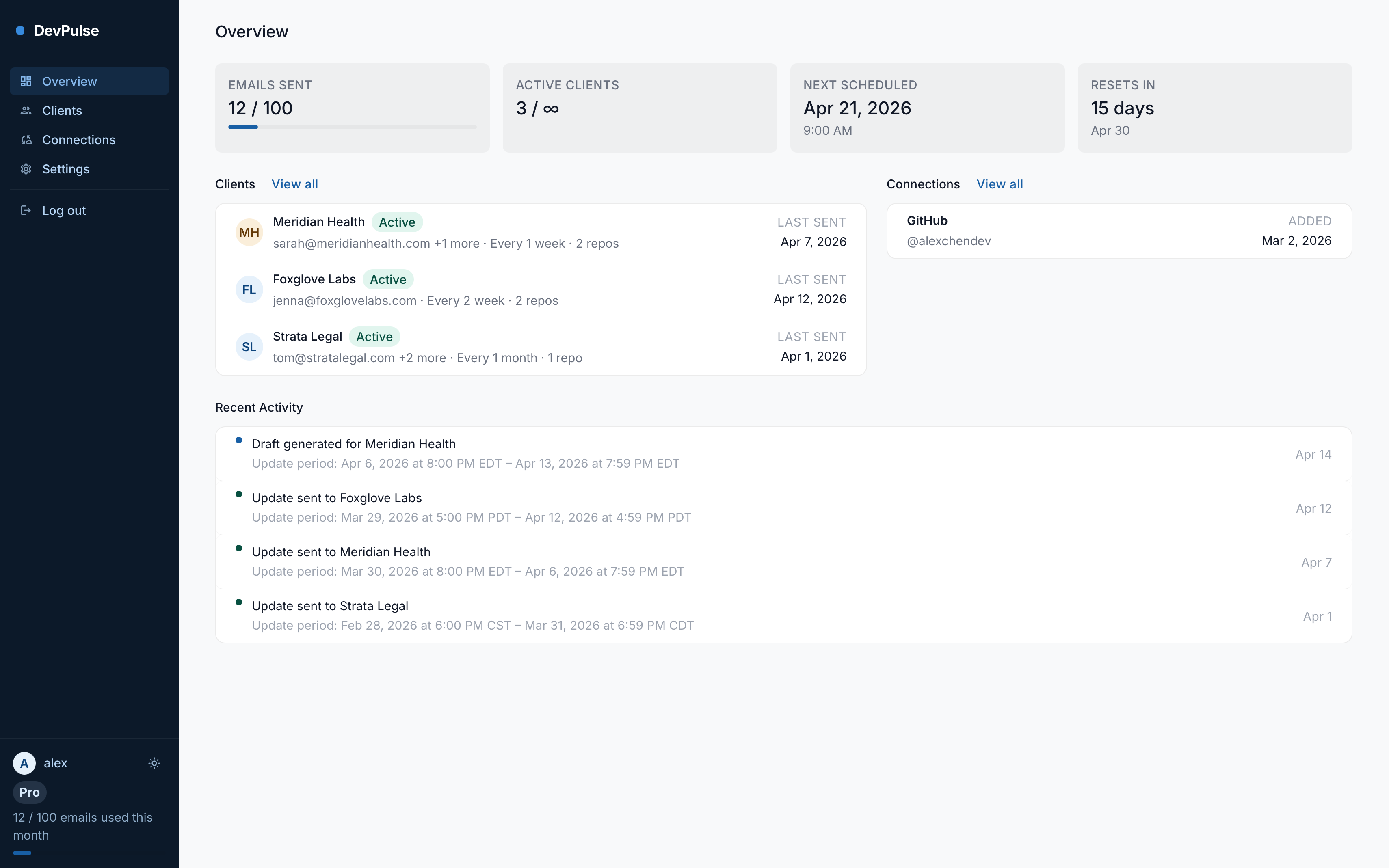This screenshot has height=868, width=1389.
Task: Click the Overview grid icon in sidebar
Action: click(26, 82)
